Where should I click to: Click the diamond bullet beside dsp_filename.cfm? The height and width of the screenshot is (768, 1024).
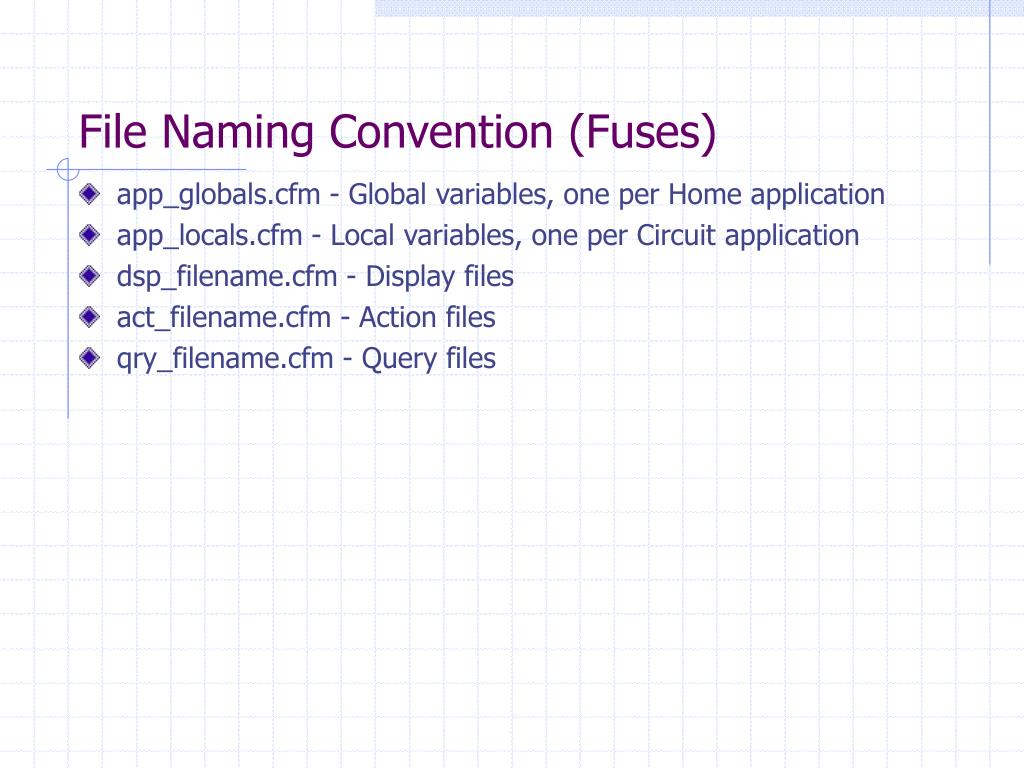pyautogui.click(x=89, y=276)
